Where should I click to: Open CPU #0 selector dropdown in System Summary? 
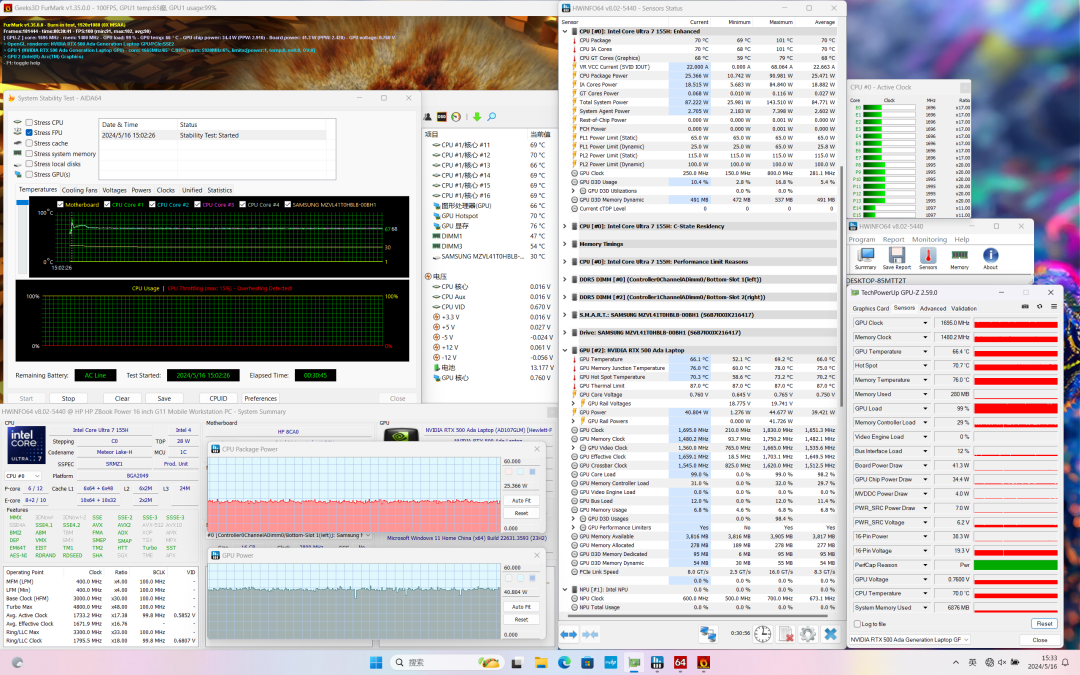23,476
